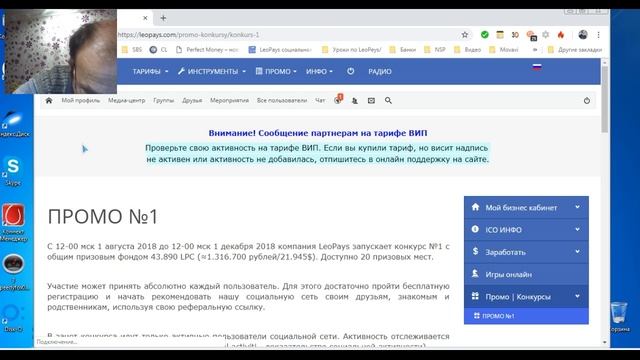
Task: Click the webcam overlay thumbnail
Action: coord(60,51)
